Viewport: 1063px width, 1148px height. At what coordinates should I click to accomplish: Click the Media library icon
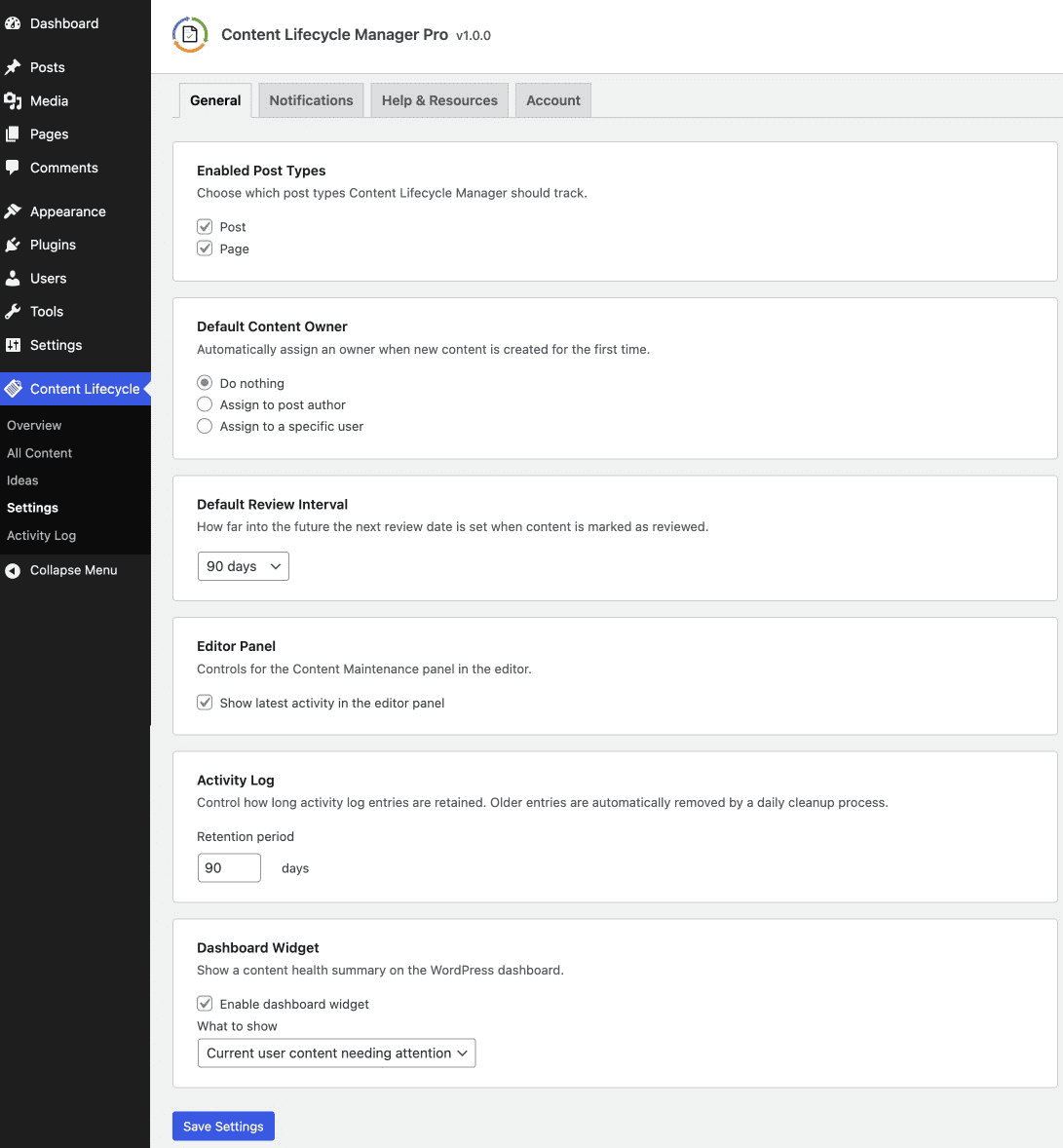click(13, 101)
